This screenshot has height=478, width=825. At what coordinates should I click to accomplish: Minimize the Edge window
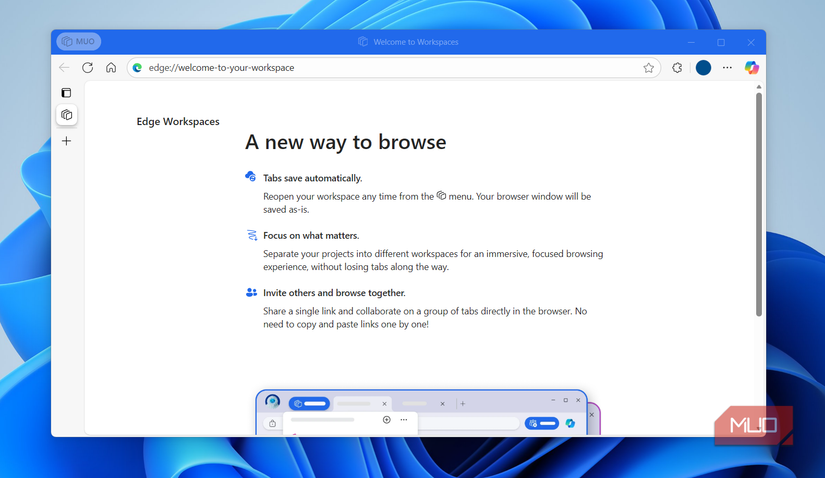[x=691, y=42]
